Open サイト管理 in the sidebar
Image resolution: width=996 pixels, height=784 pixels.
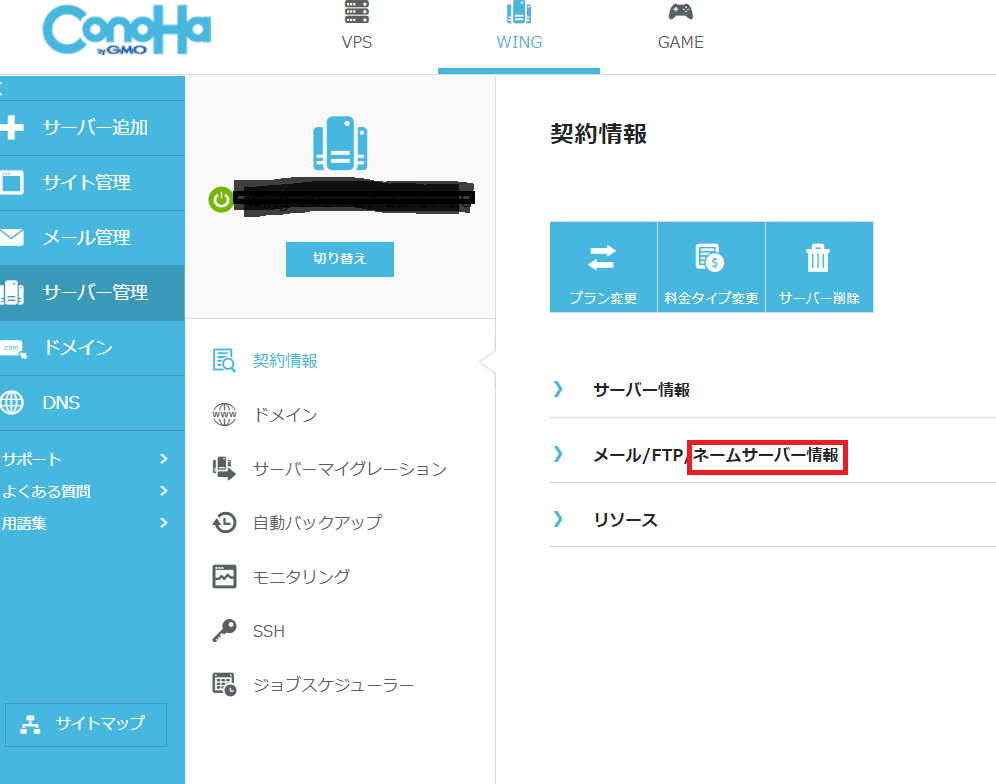(x=92, y=183)
